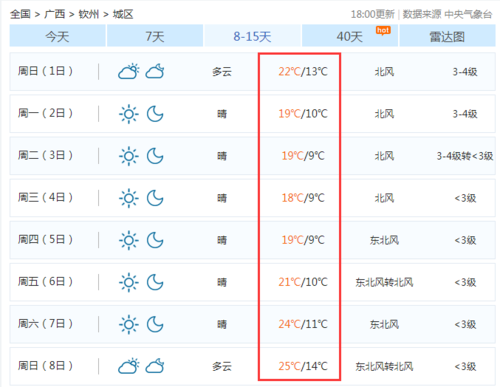
Task: Select the 周二（3日）date label
Action: click(x=45, y=155)
